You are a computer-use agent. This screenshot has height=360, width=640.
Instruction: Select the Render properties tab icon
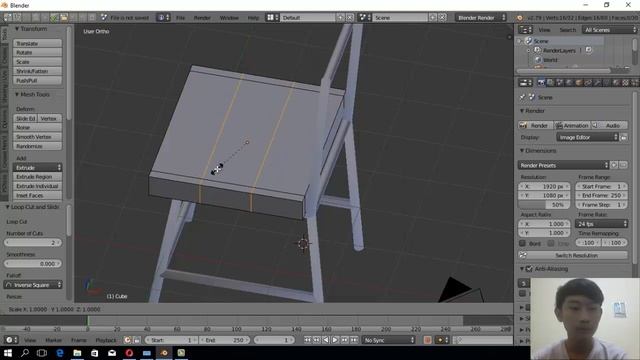(541, 83)
